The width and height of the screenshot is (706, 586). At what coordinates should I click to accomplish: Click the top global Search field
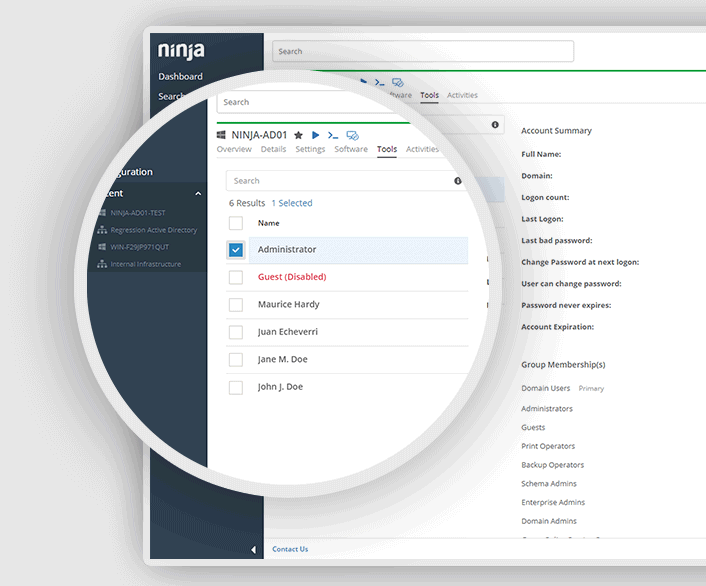point(423,51)
